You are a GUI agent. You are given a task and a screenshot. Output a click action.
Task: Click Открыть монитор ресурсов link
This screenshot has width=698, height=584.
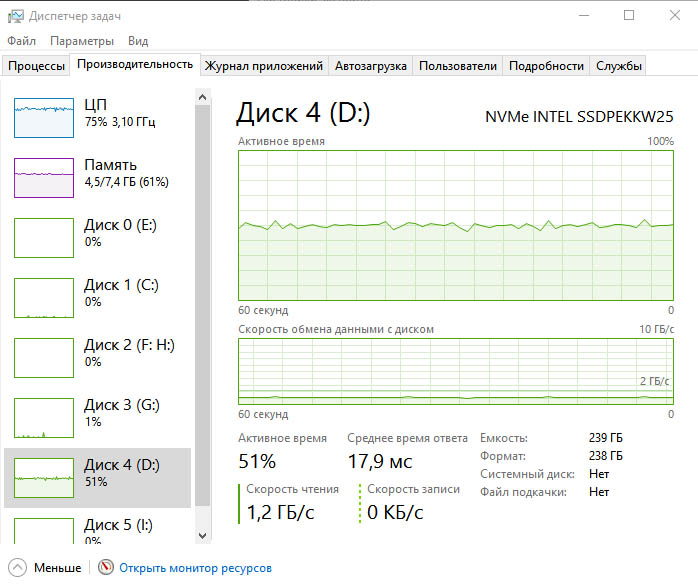(195, 567)
